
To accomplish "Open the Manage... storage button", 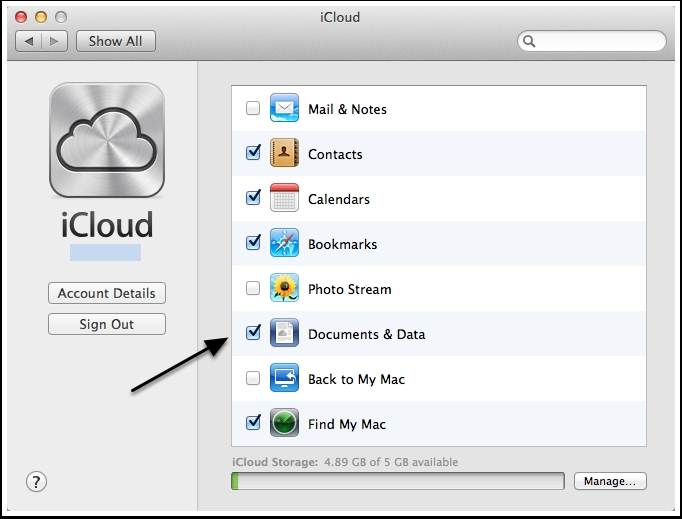I will [x=610, y=481].
